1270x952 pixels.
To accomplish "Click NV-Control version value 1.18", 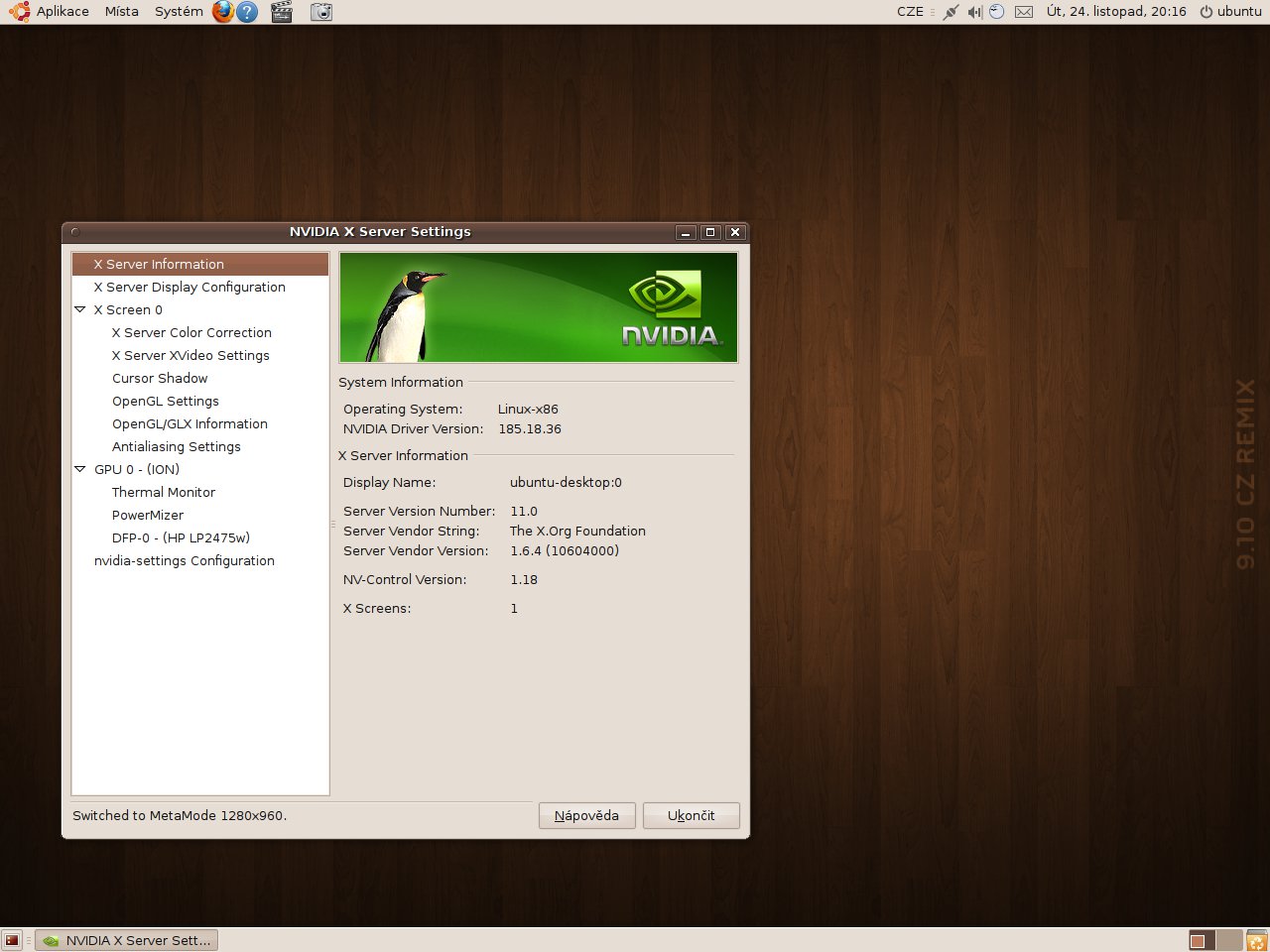I will (524, 579).
